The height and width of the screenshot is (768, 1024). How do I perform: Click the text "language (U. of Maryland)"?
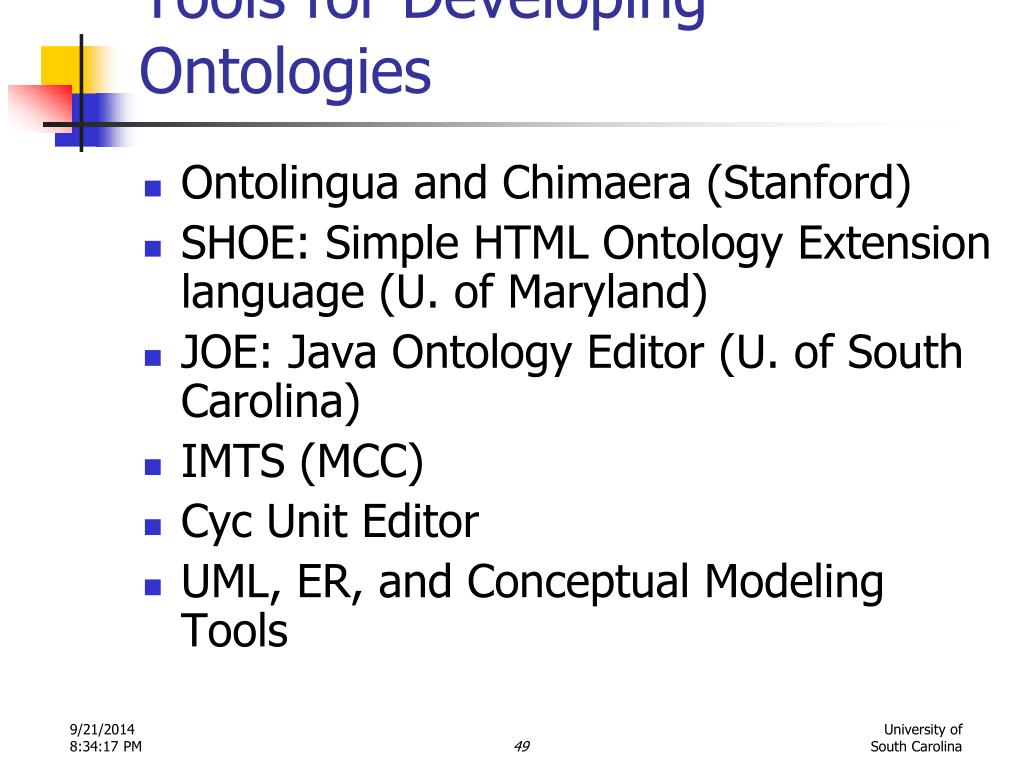tap(444, 293)
